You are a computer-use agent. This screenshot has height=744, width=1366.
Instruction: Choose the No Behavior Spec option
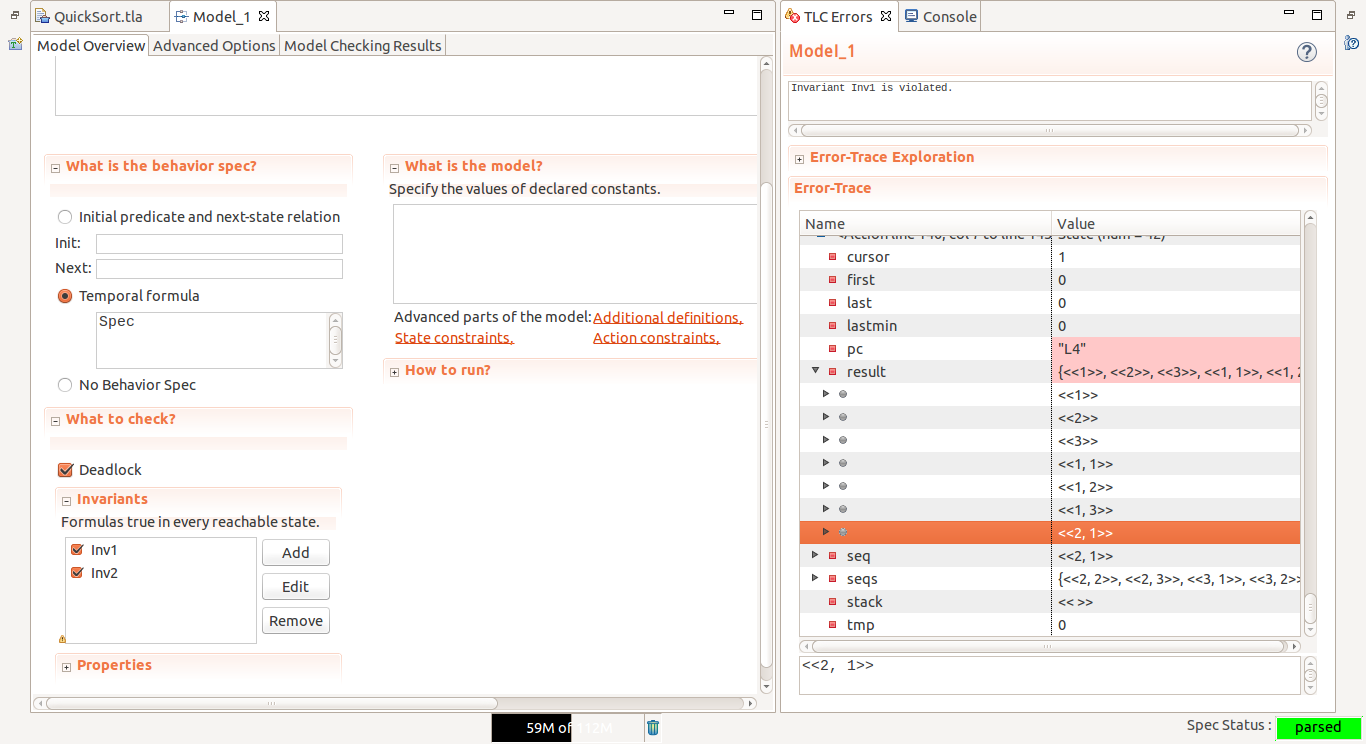65,385
